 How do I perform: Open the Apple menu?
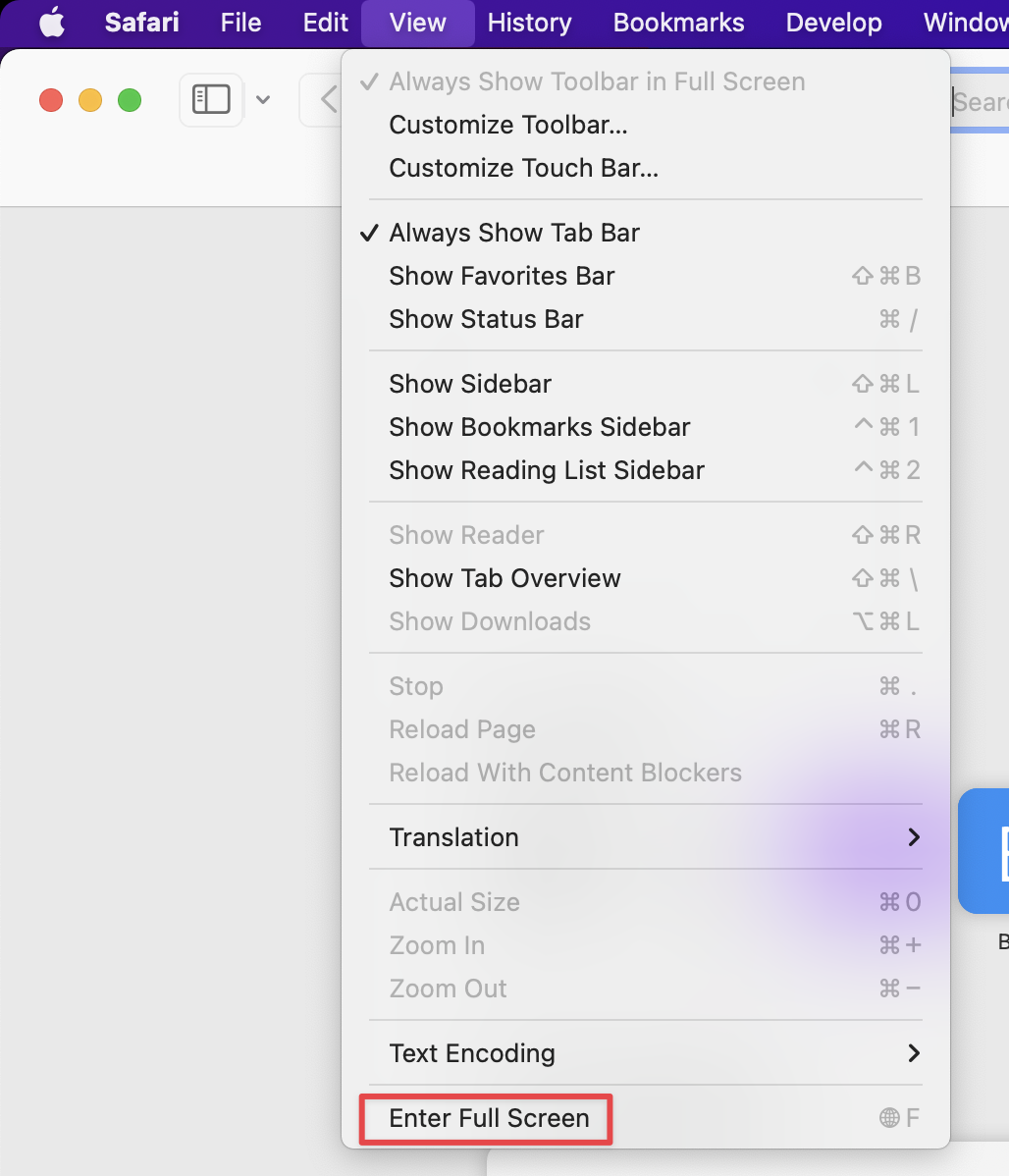point(52,23)
